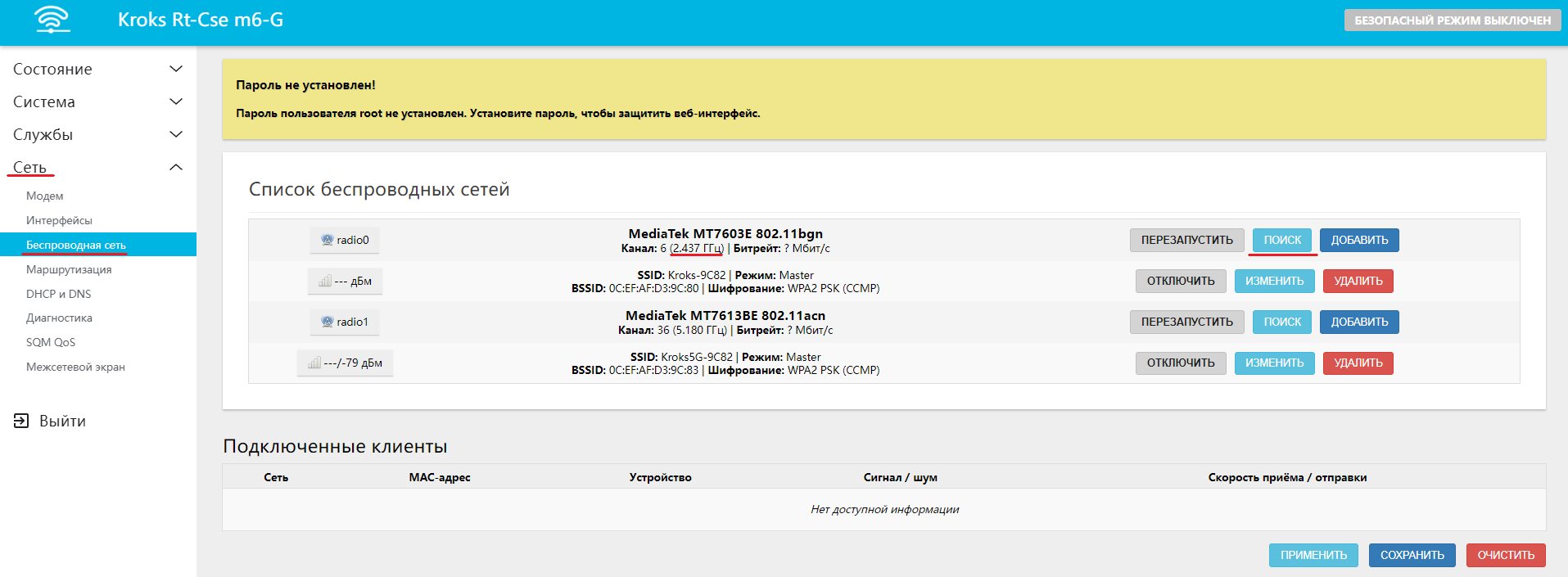Click the Wi-Fi router logo icon
Screen dimensions: 1568x577
click(x=52, y=20)
